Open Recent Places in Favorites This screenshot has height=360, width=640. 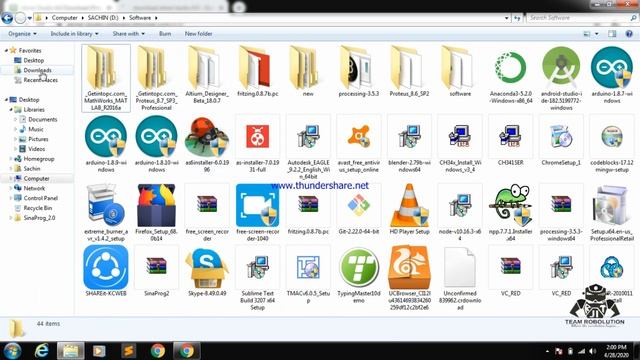(x=40, y=80)
